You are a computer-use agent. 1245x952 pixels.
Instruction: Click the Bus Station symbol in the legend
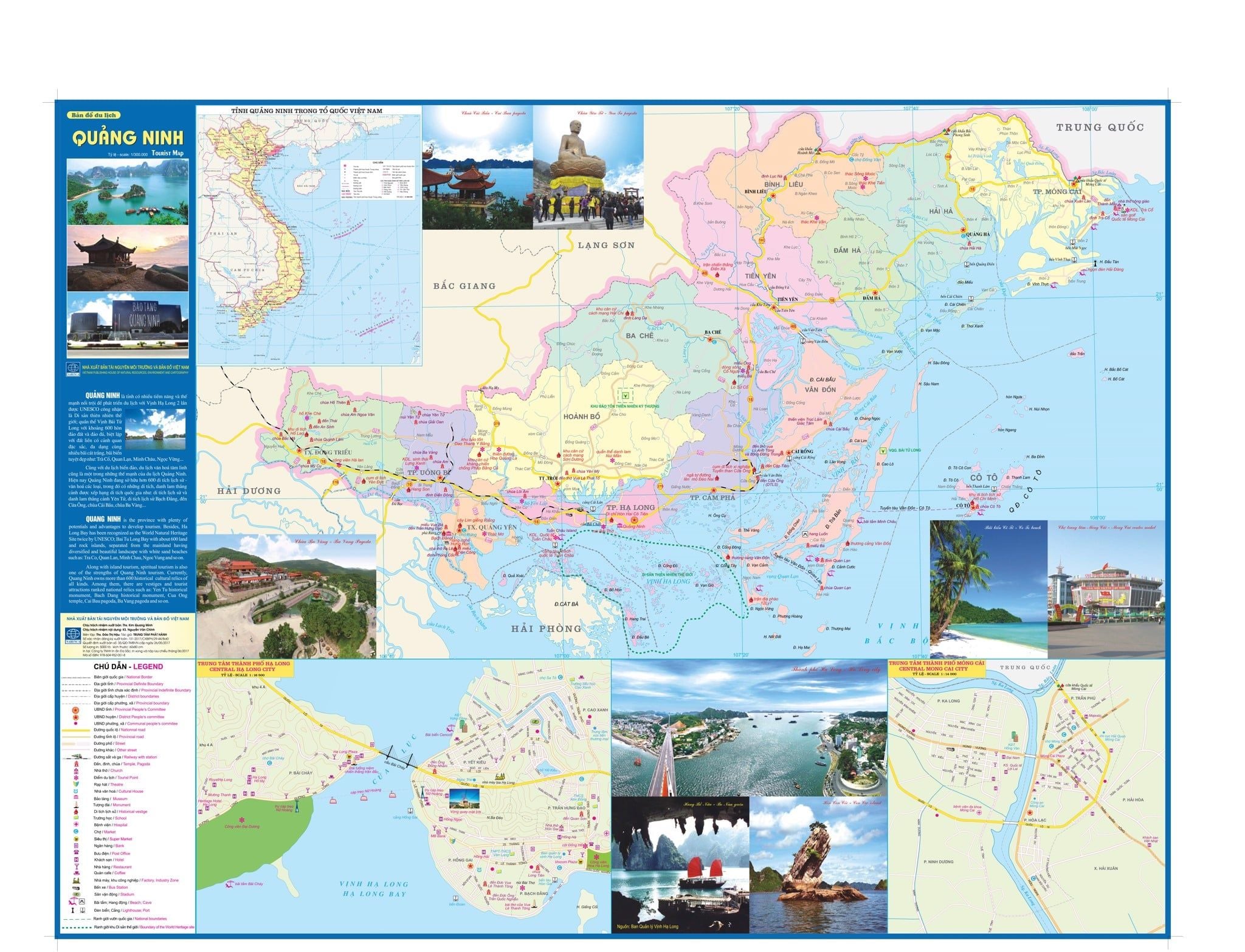point(76,888)
